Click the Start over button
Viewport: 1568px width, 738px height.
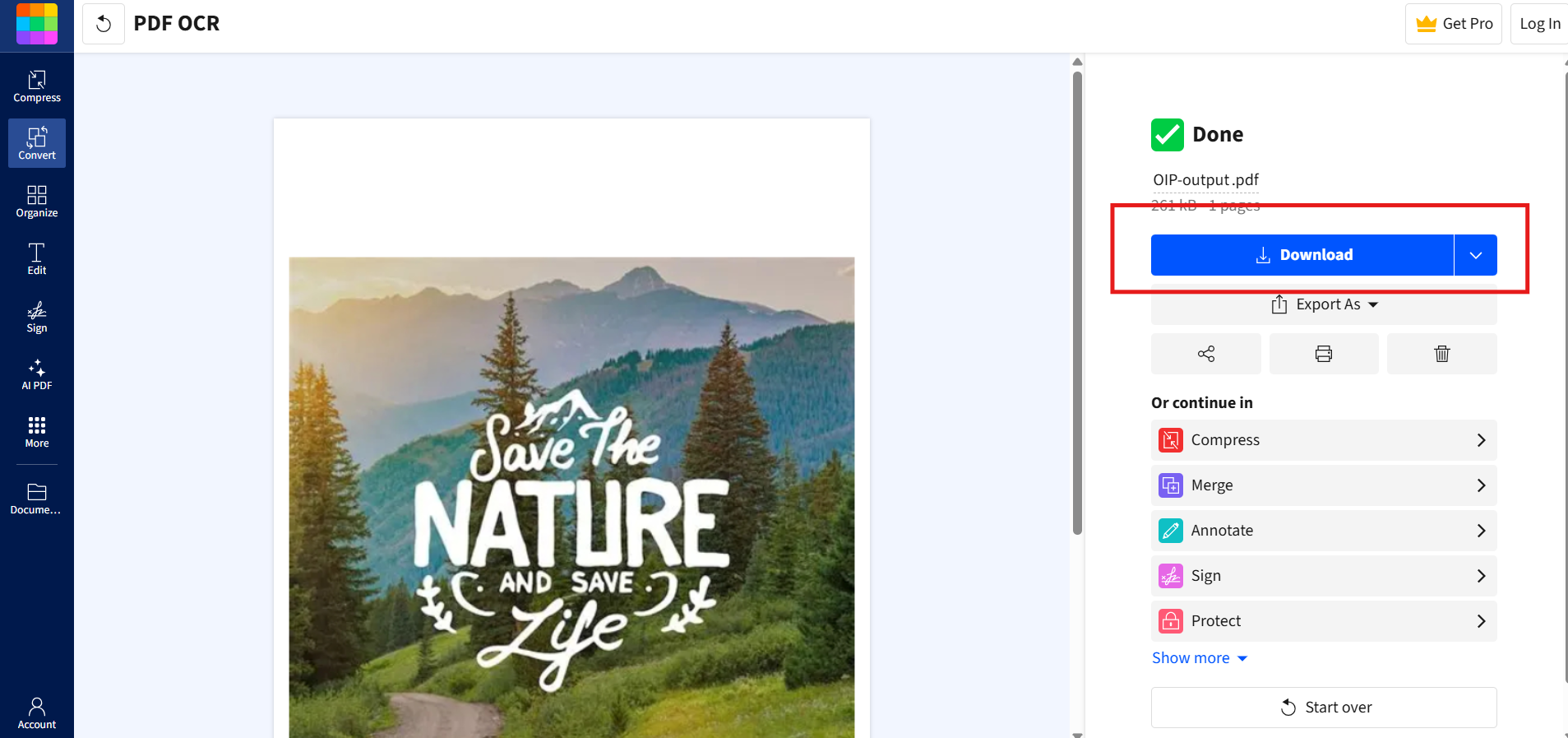point(1324,708)
